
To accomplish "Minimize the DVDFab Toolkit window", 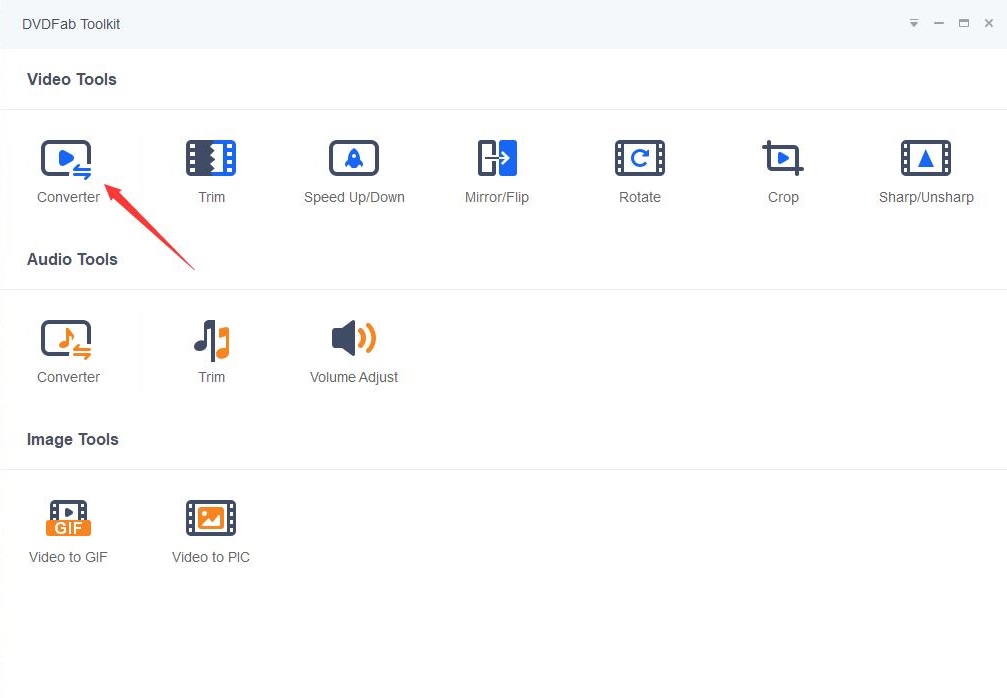I will 939,23.
